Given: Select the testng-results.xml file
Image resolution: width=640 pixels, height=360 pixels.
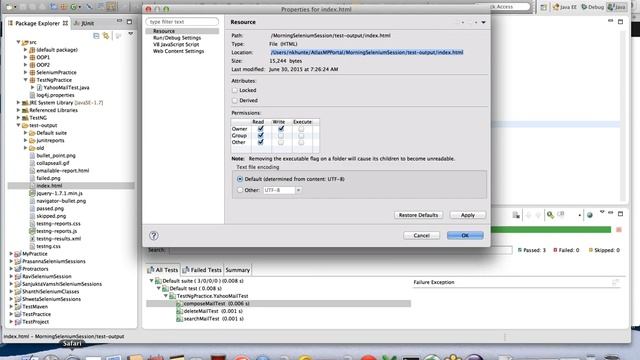Looking at the screenshot, I should click(58, 239).
